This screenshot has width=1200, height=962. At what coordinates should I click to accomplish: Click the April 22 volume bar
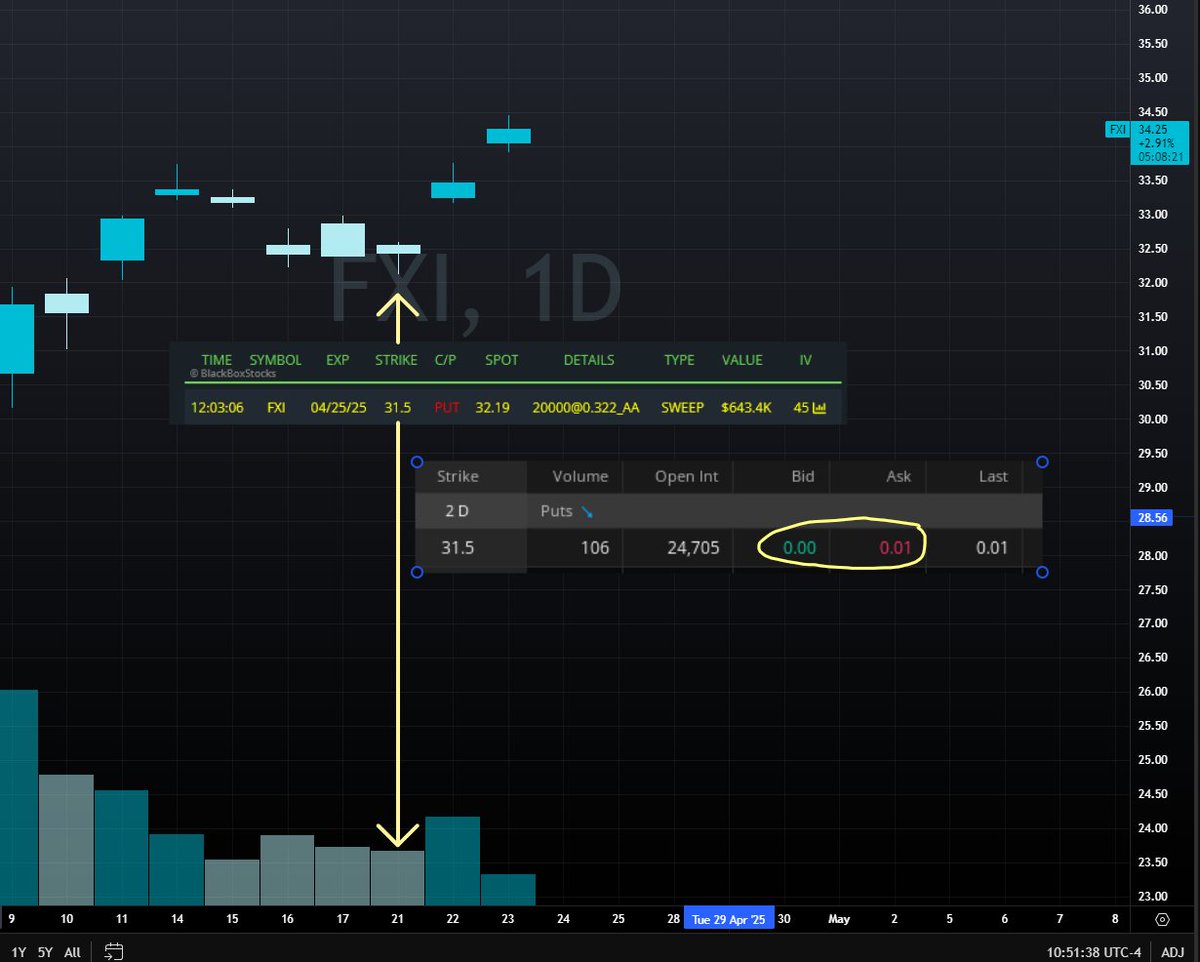click(x=453, y=860)
